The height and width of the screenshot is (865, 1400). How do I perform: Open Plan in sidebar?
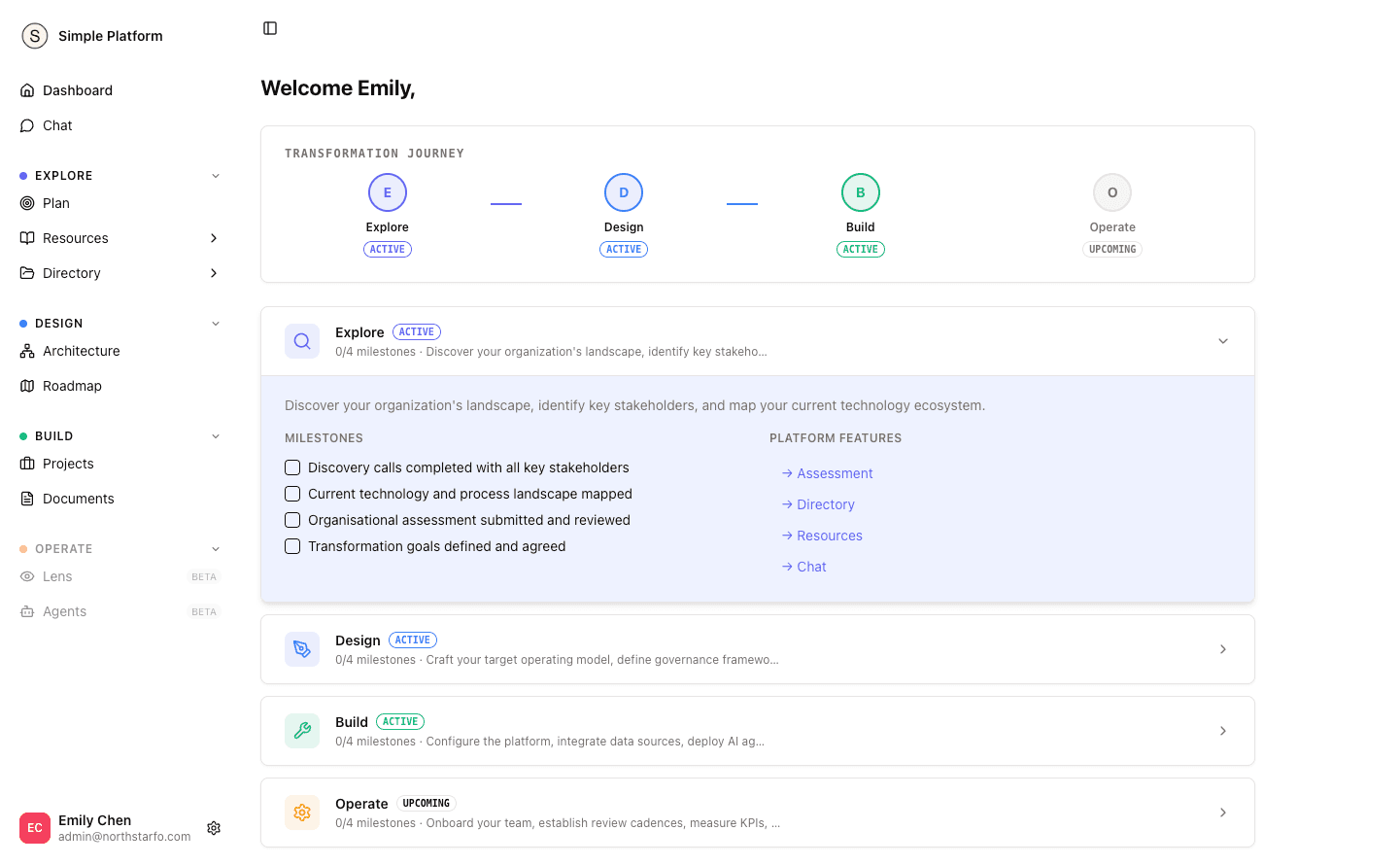pos(120,203)
